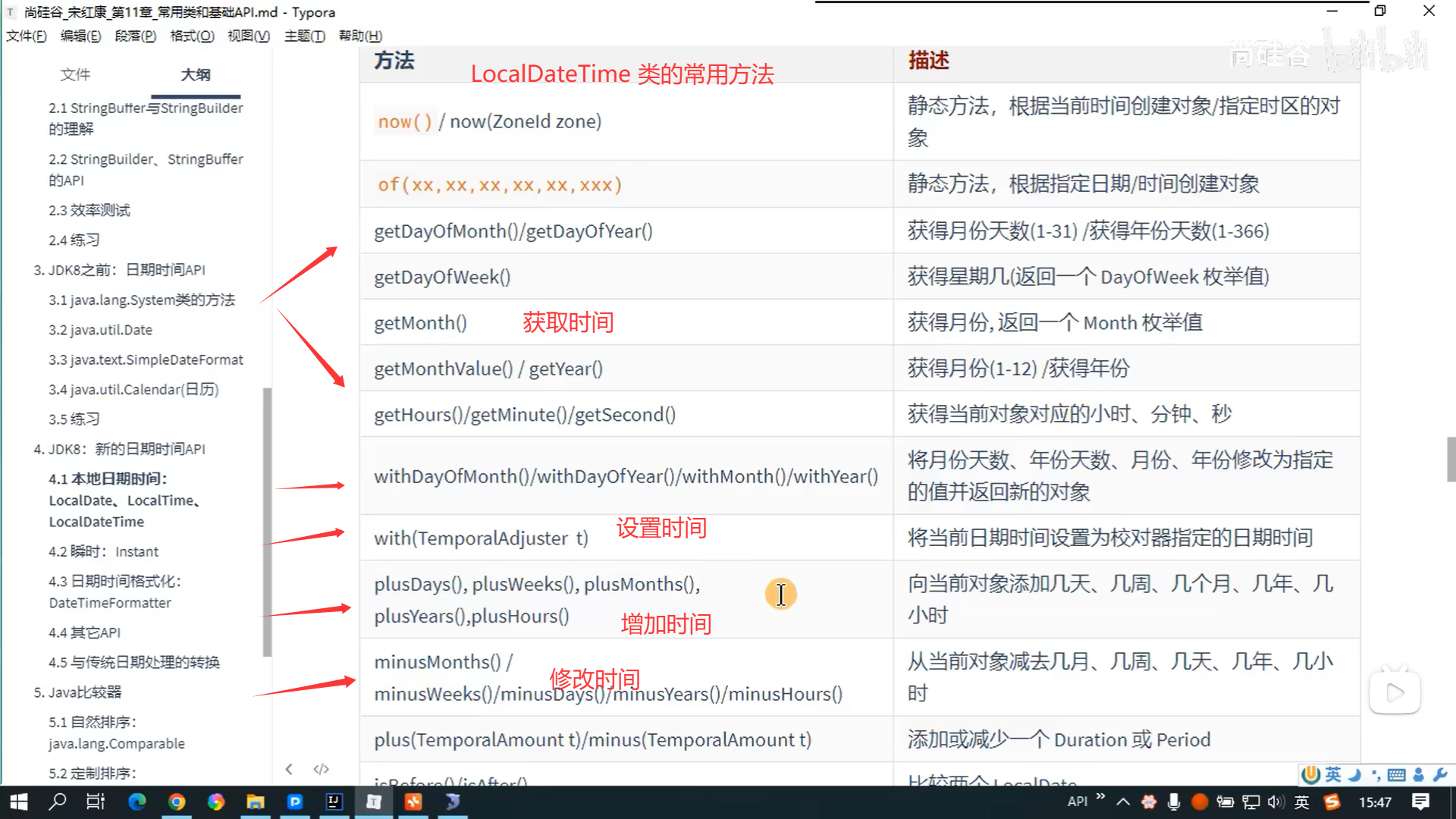Open File Explorer from the taskbar
This screenshot has width=1456, height=819.
[256, 802]
